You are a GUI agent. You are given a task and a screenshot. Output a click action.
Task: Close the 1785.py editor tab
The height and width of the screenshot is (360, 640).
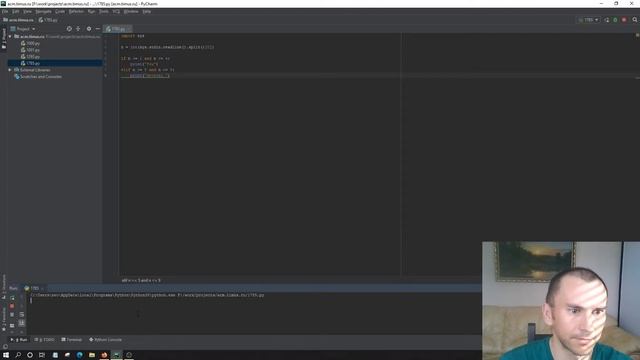tap(129, 29)
